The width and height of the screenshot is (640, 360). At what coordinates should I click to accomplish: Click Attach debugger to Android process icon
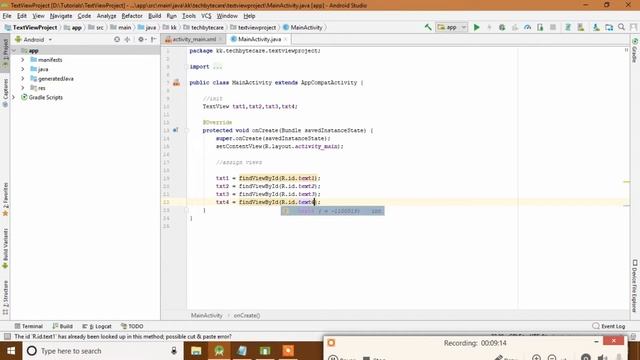point(540,27)
